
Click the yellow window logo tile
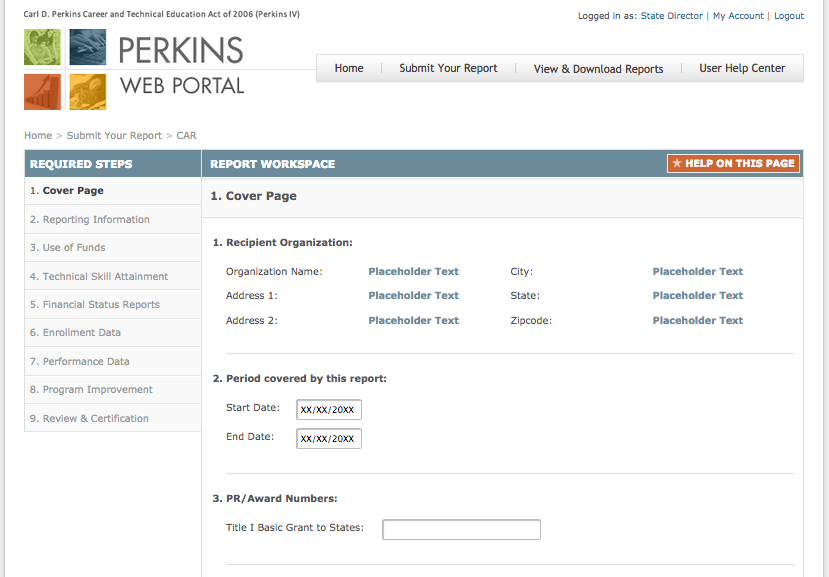[87, 92]
